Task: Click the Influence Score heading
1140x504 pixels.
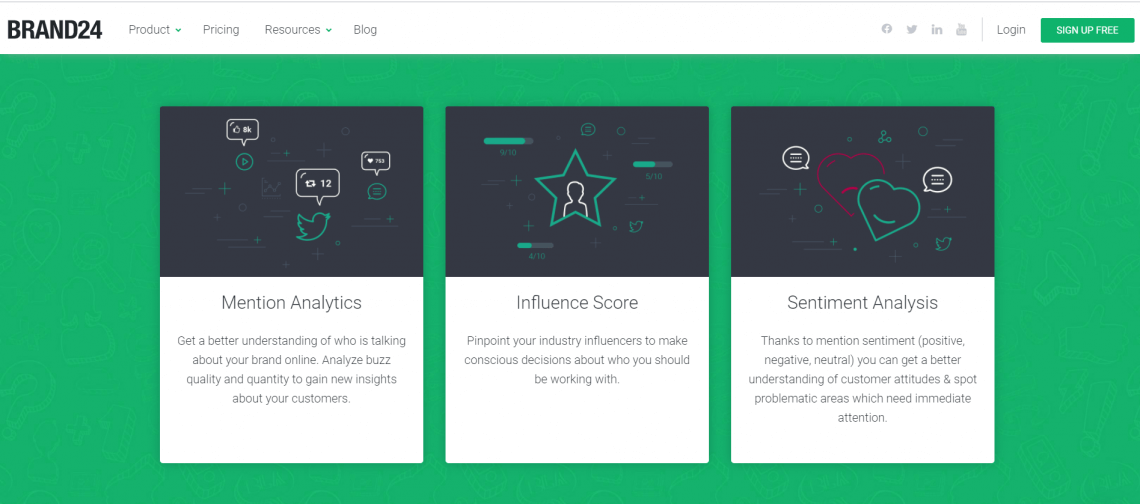Action: tap(577, 303)
